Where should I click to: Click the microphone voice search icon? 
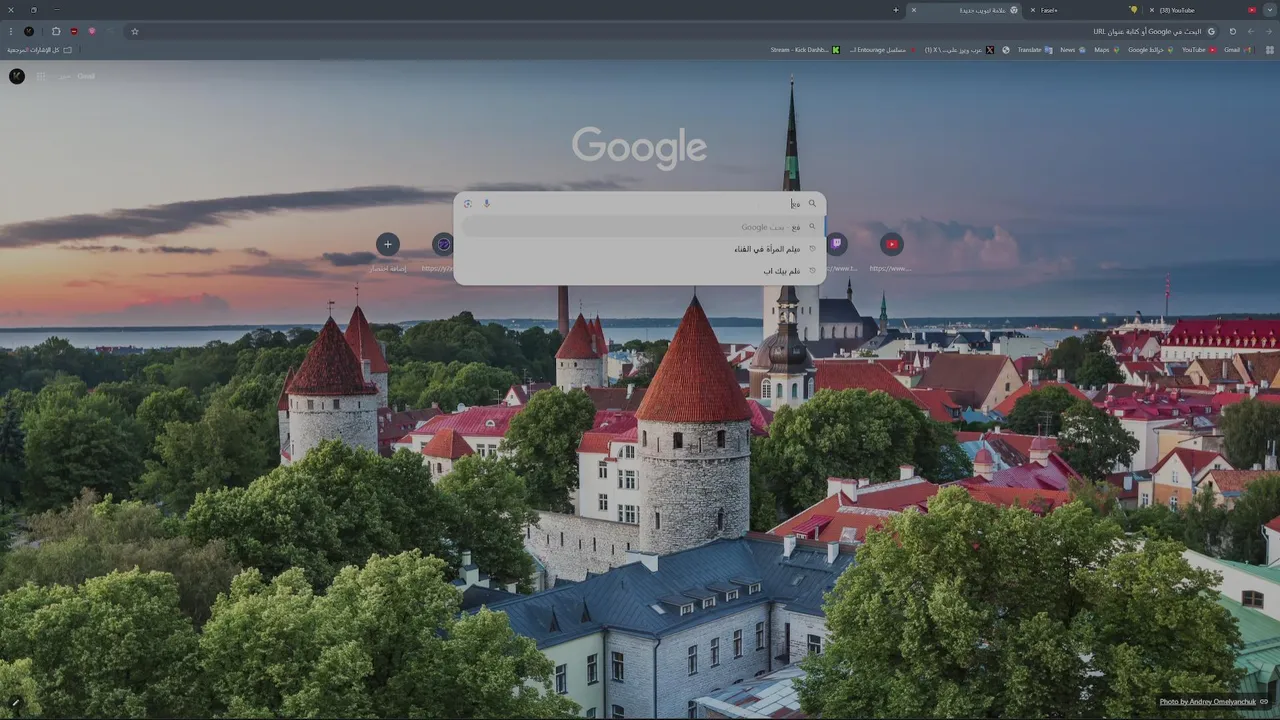(x=487, y=203)
